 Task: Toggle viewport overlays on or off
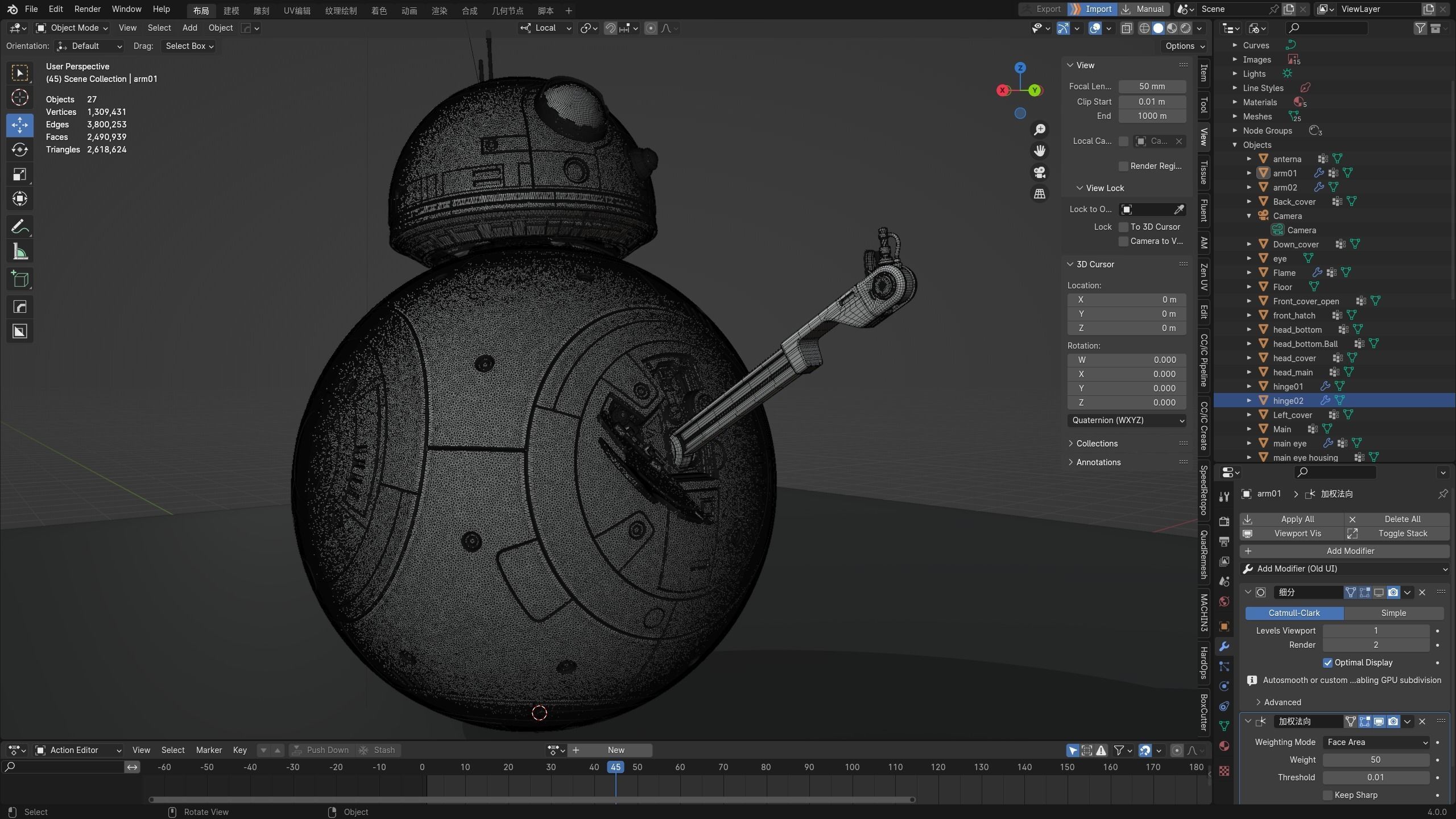point(1095,28)
